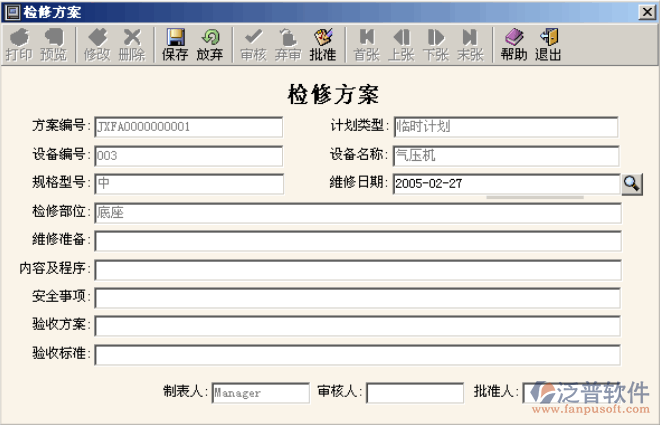The image size is (660, 425).
Task: Click the 维修日期: label
Action: point(359,182)
